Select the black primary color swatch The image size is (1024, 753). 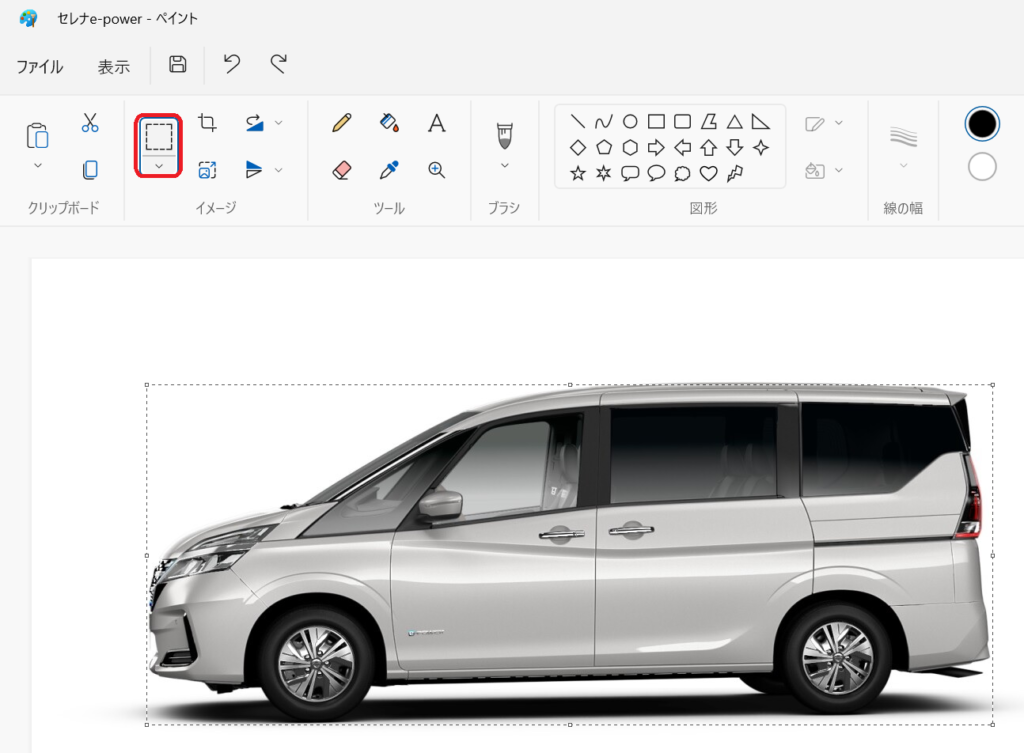pos(982,123)
